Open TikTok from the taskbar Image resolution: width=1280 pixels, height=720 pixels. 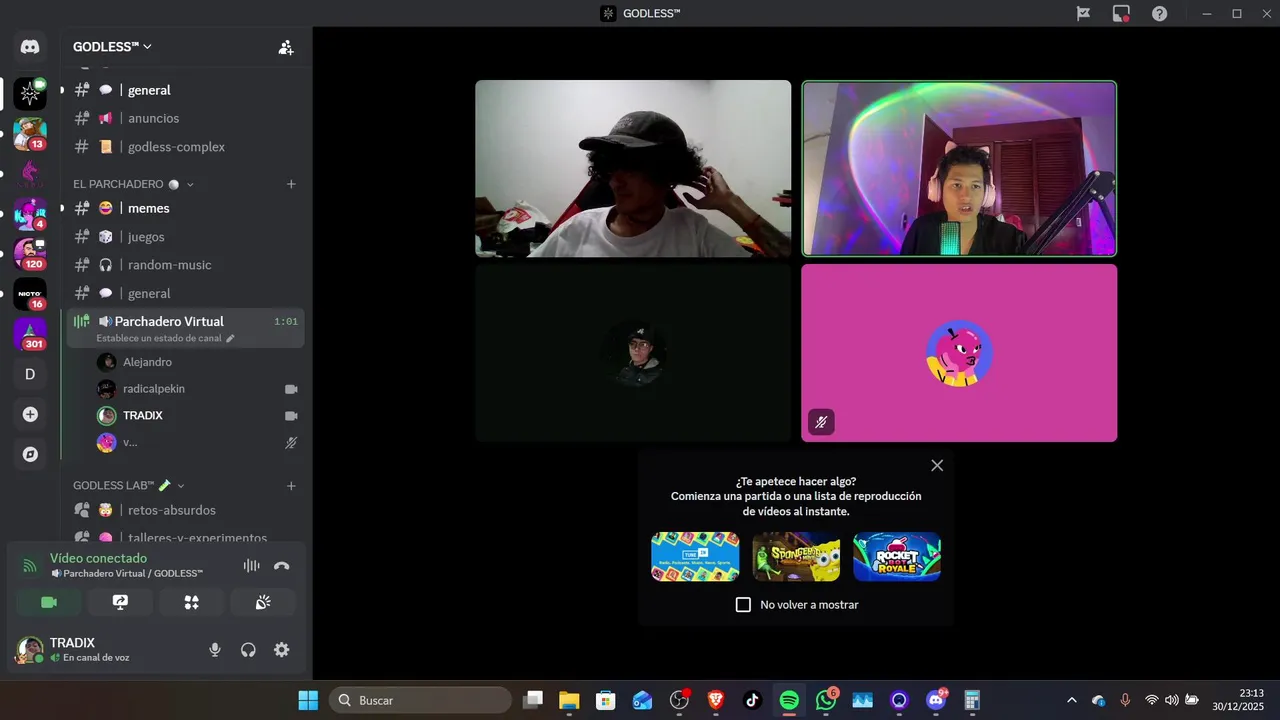pyautogui.click(x=752, y=700)
